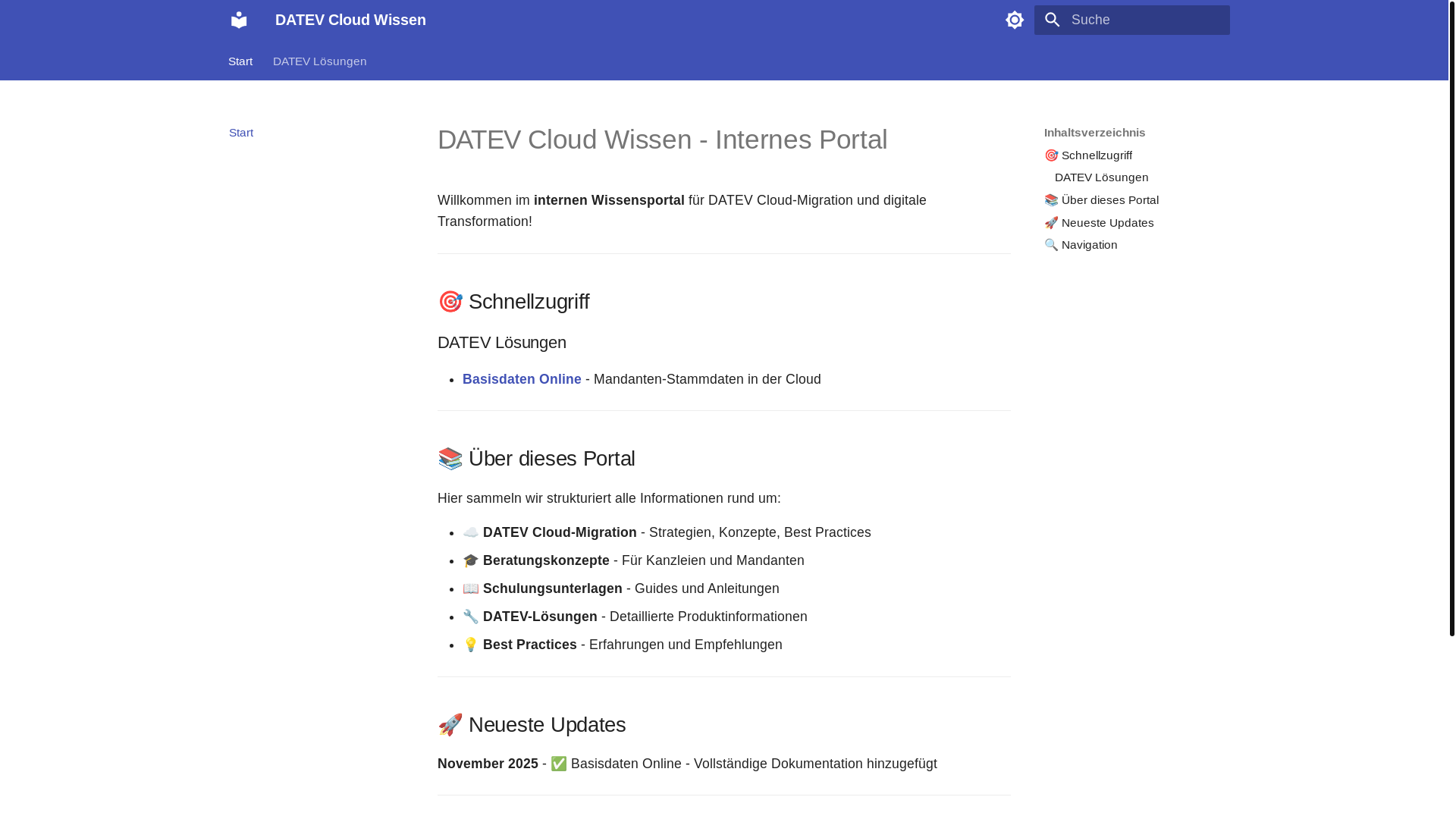
Task: Focus the Suche search field
Action: click(1131, 20)
